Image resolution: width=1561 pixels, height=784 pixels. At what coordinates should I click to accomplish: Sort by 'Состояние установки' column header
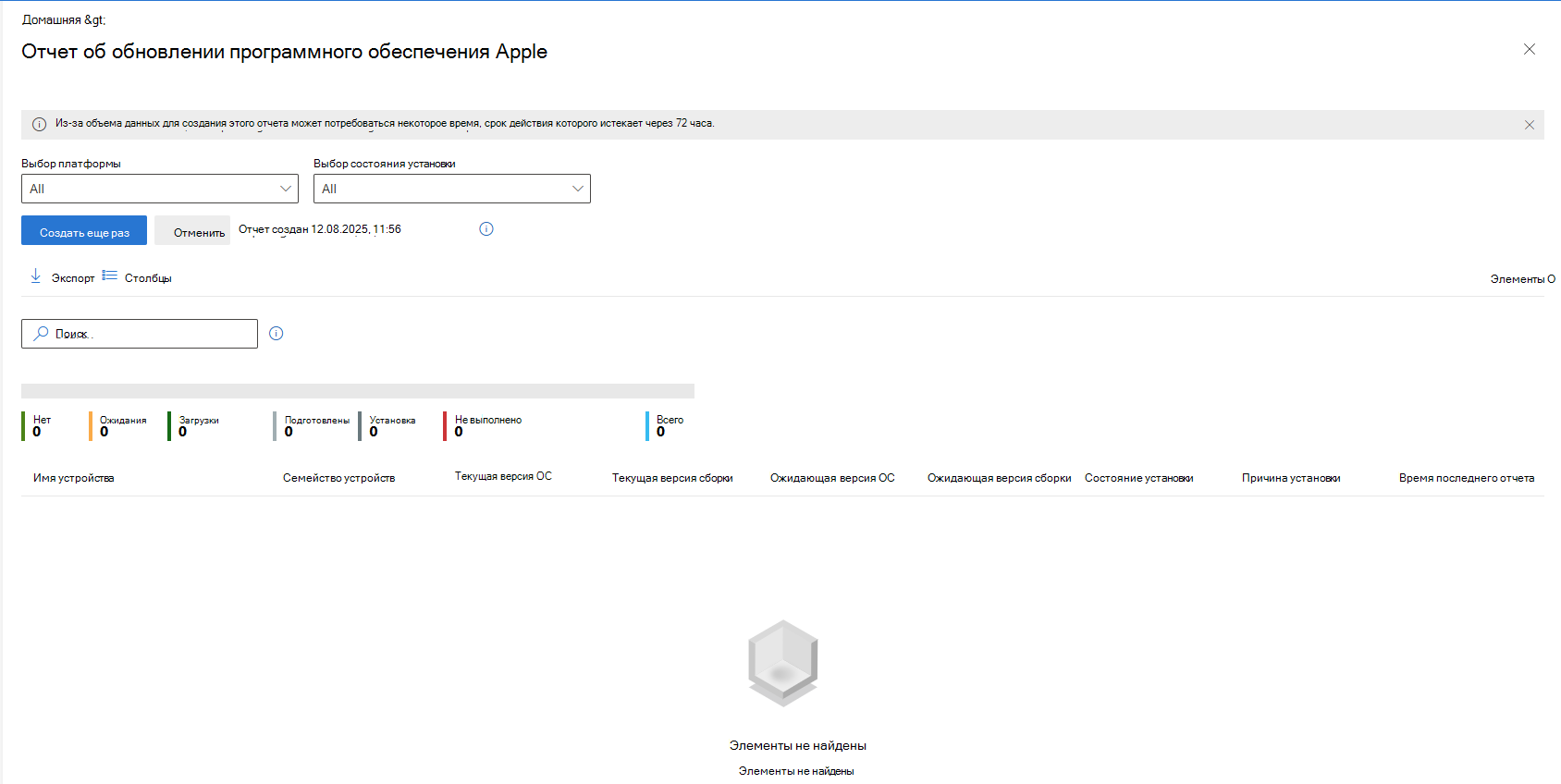(x=1138, y=478)
